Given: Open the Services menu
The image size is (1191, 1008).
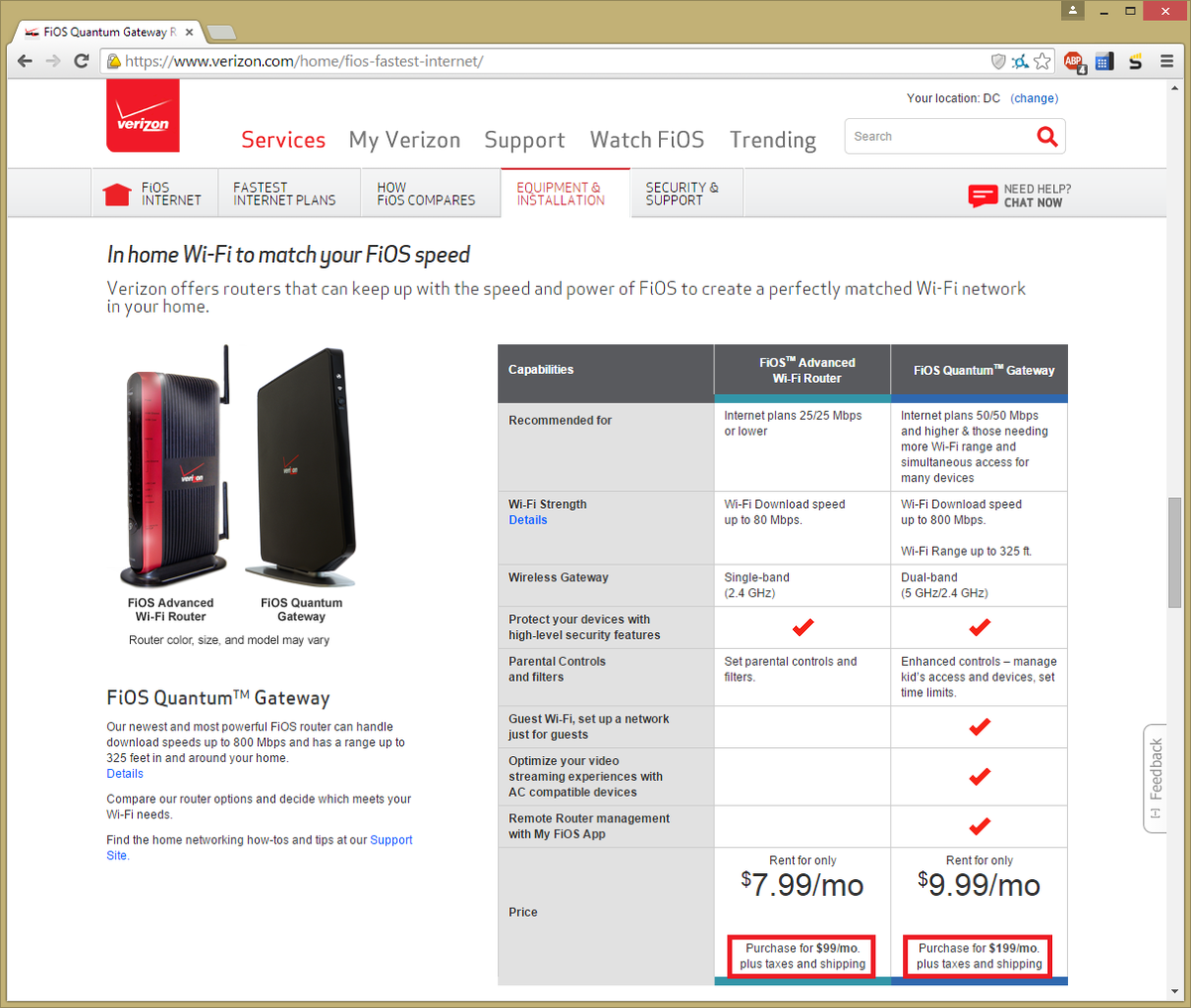Looking at the screenshot, I should pos(283,140).
